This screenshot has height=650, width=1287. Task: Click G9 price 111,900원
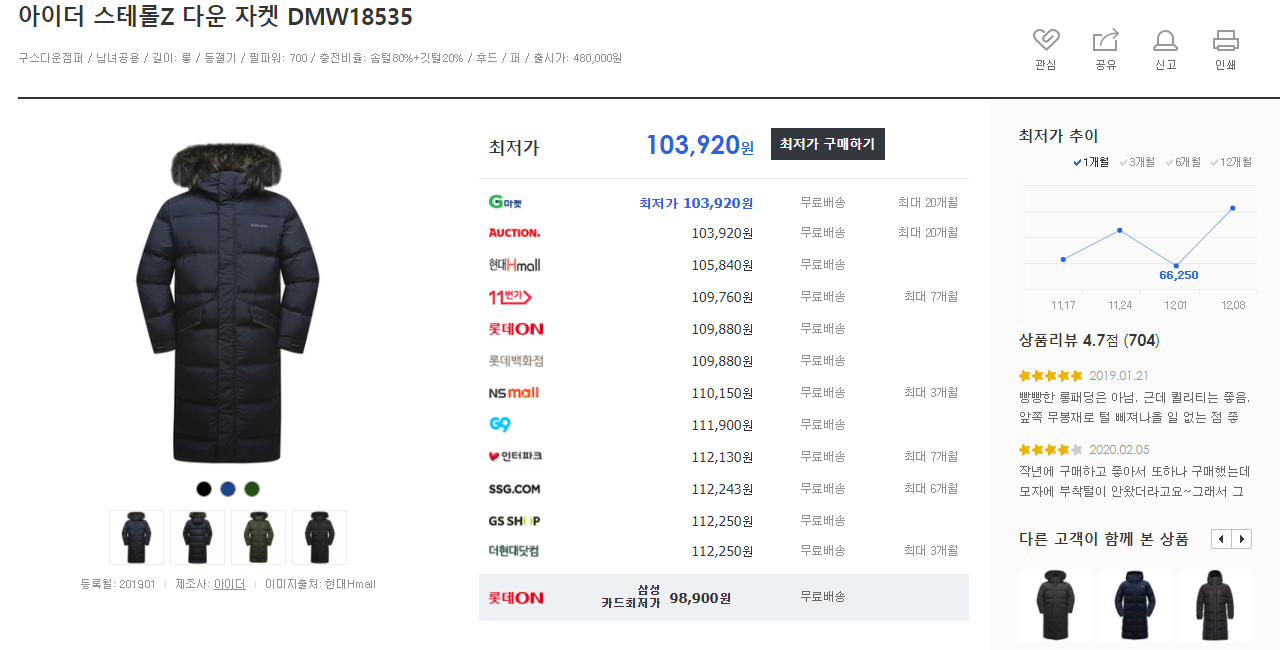[x=722, y=425]
